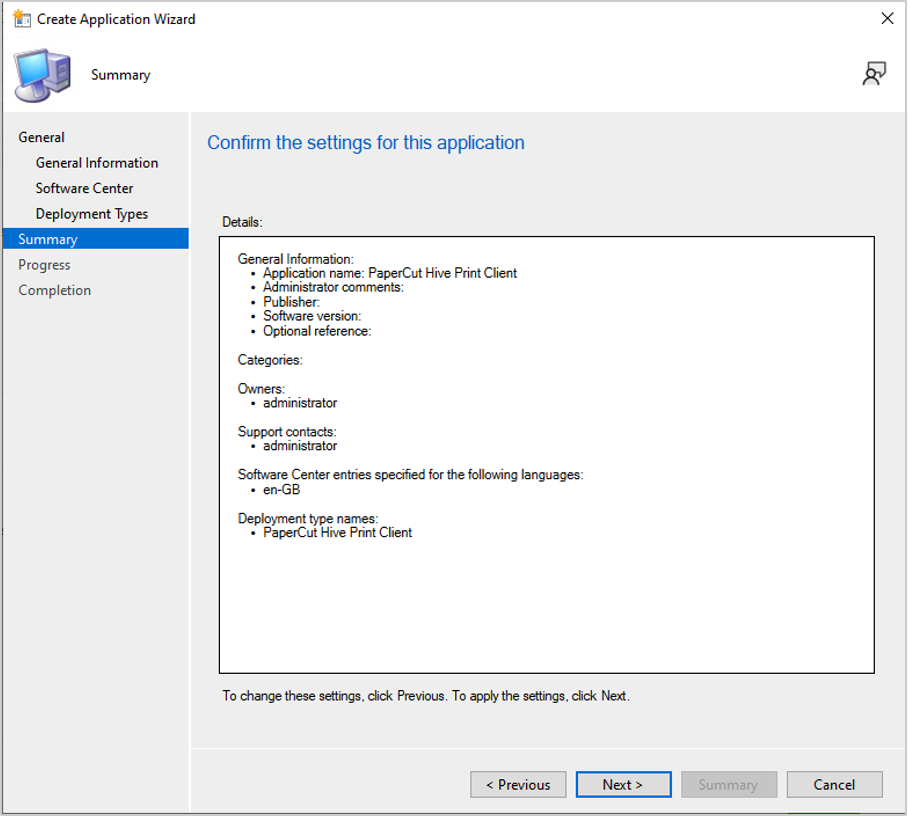Click the 'Categories:' heading in details
Viewport: 908px width, 816px height.
[x=270, y=360]
